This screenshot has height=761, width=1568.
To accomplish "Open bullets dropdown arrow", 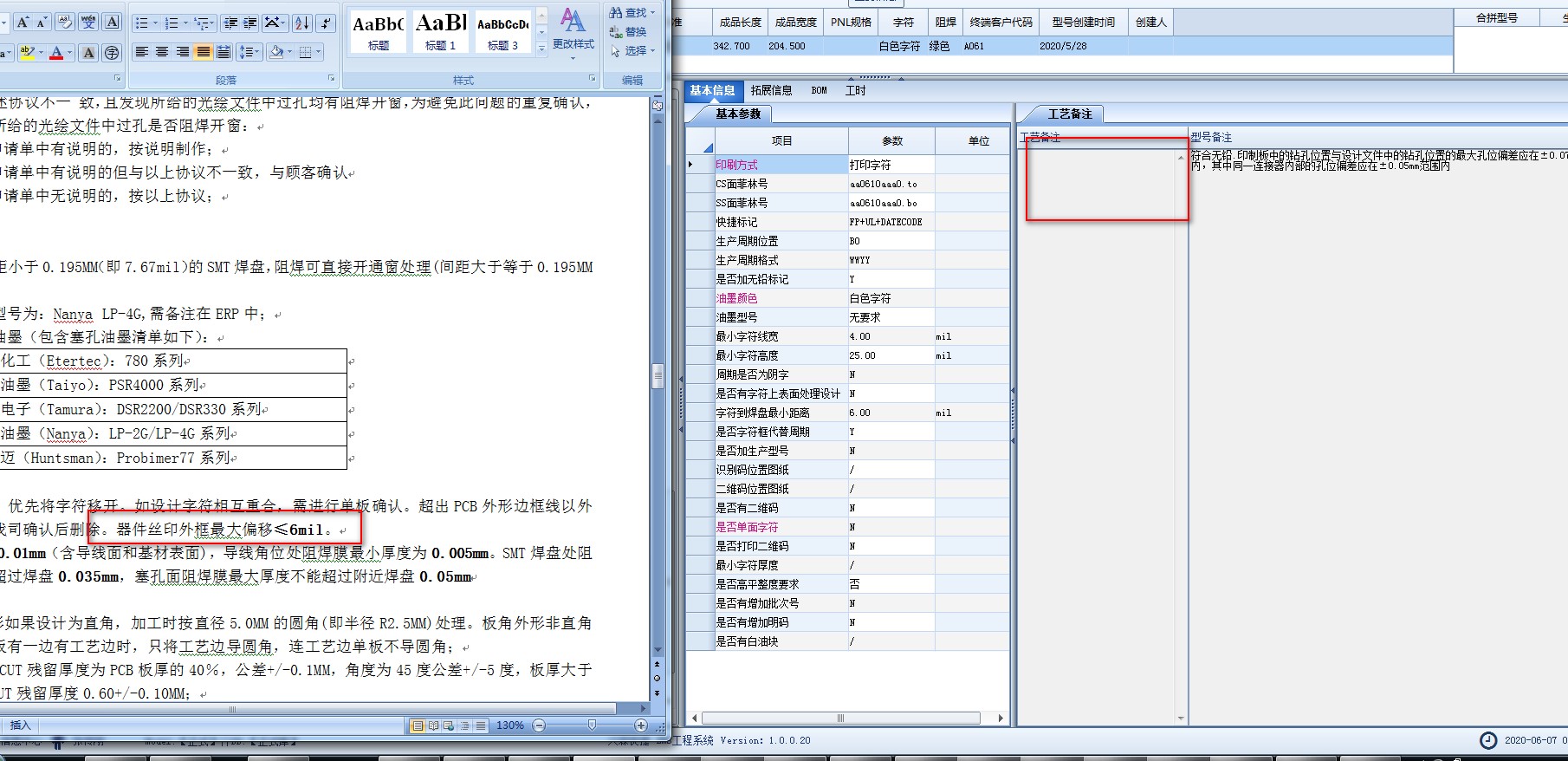I will click(x=155, y=23).
